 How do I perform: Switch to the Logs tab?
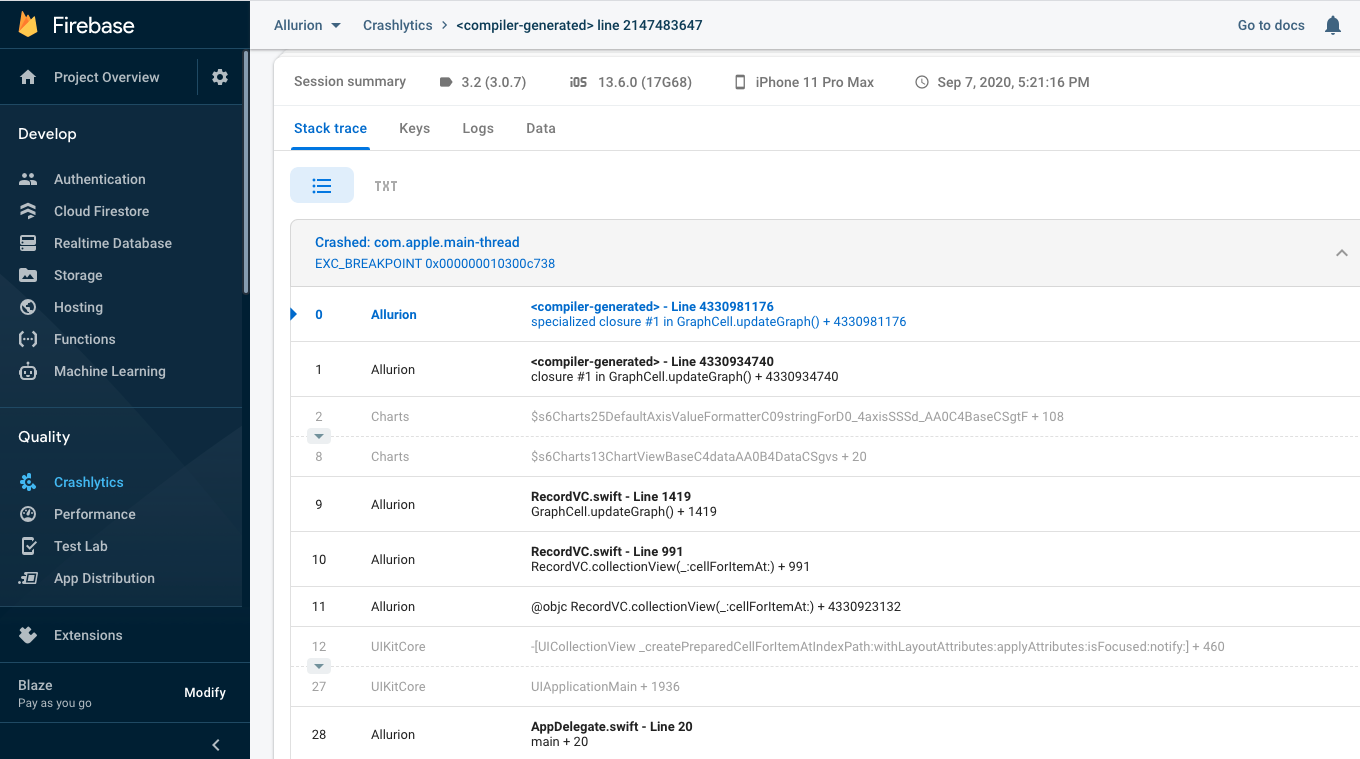pos(477,128)
